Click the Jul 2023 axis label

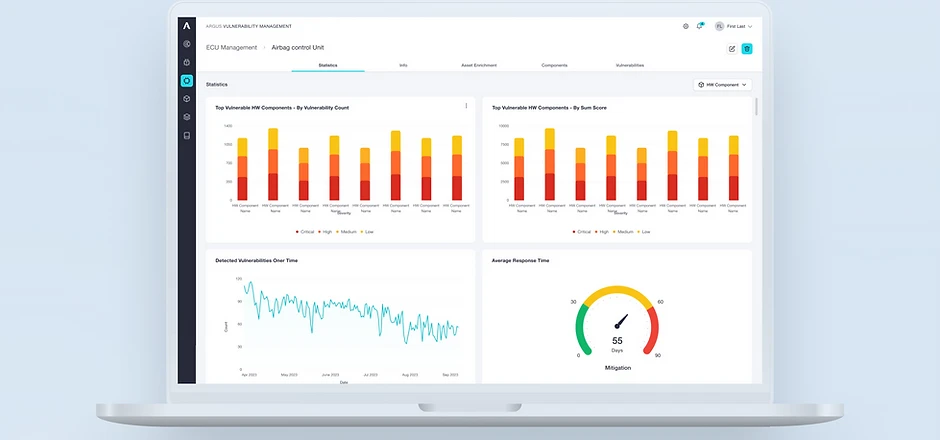pos(370,375)
